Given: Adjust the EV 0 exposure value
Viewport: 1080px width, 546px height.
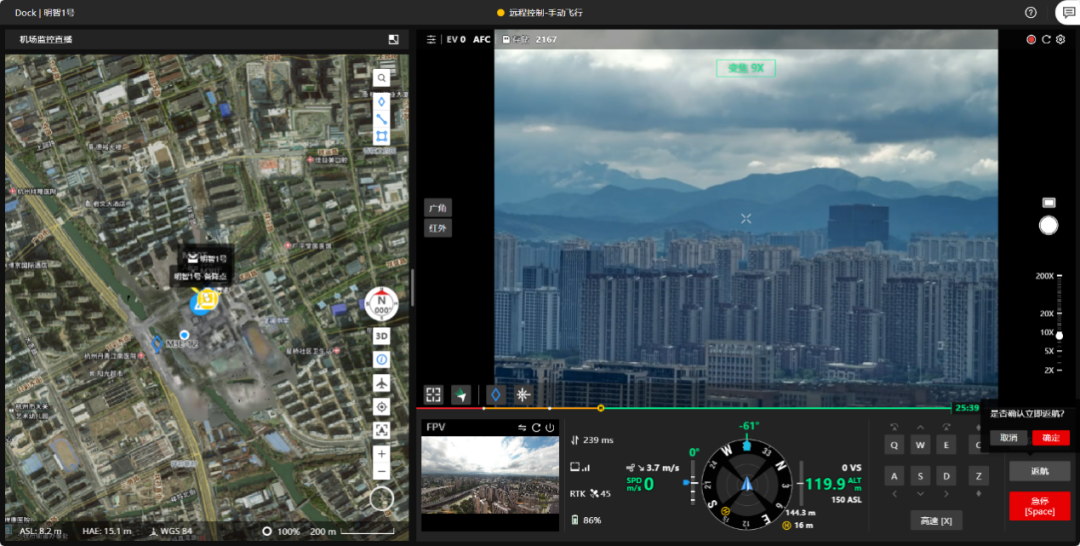Looking at the screenshot, I should (456, 39).
